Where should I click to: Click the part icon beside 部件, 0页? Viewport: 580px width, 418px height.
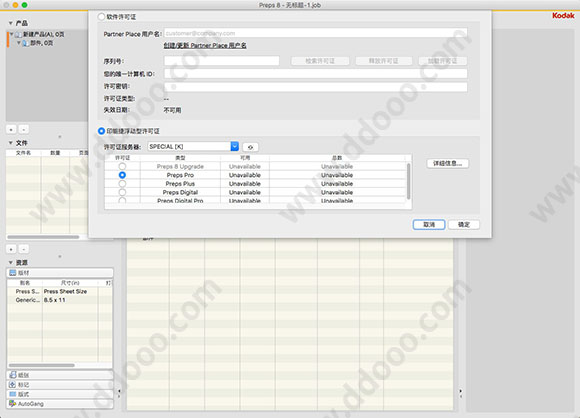click(x=25, y=43)
